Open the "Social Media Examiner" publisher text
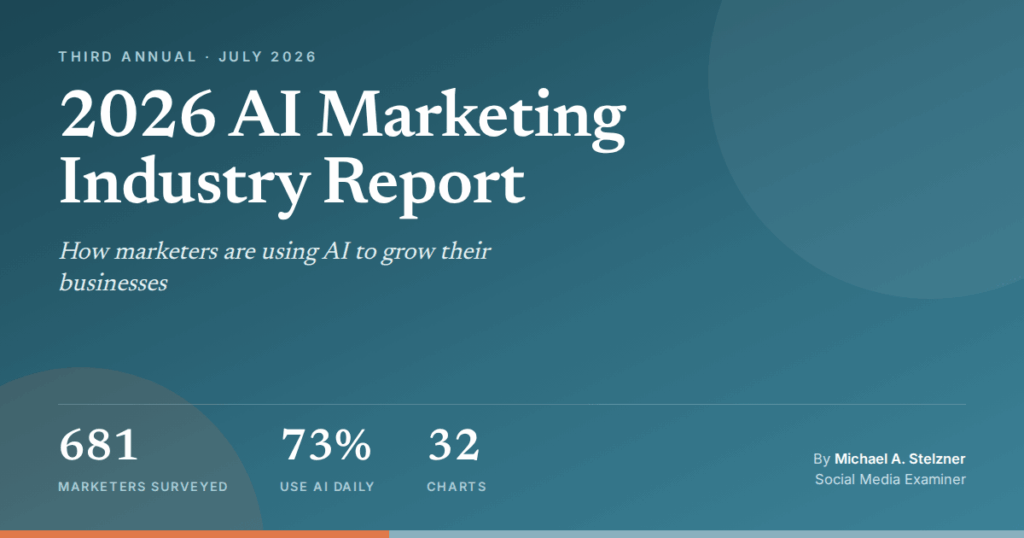 click(890, 479)
